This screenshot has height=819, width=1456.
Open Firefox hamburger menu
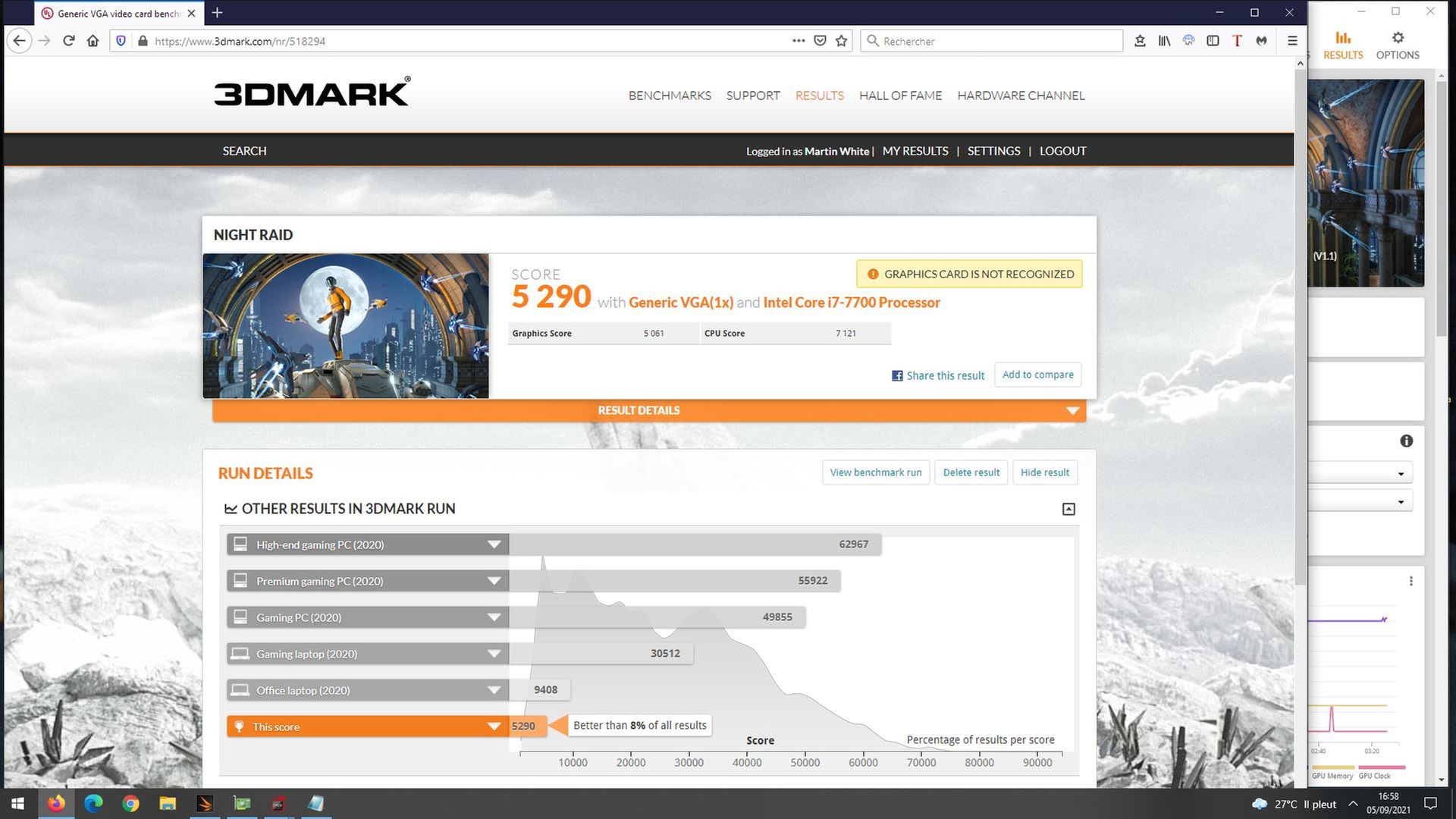tap(1292, 41)
